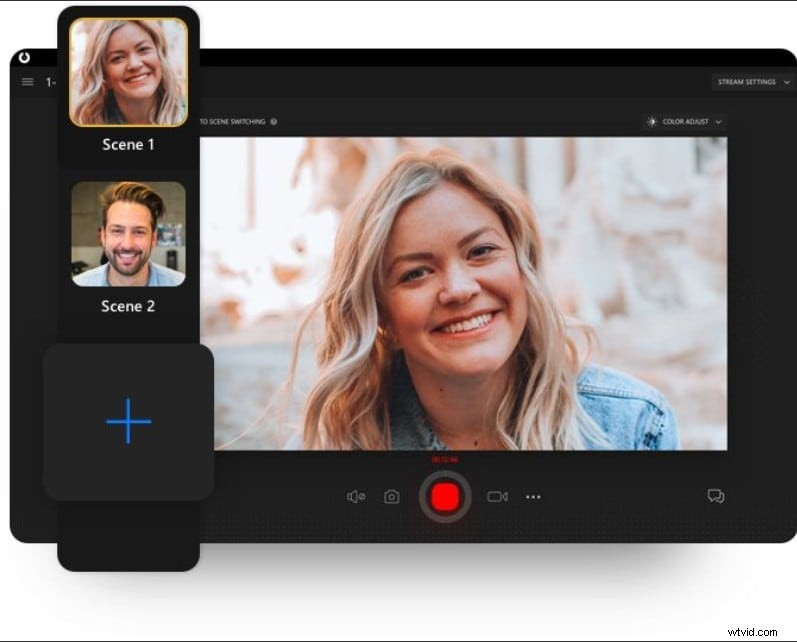Expand the Color Adjust dropdown
797x642 pixels.
(684, 121)
